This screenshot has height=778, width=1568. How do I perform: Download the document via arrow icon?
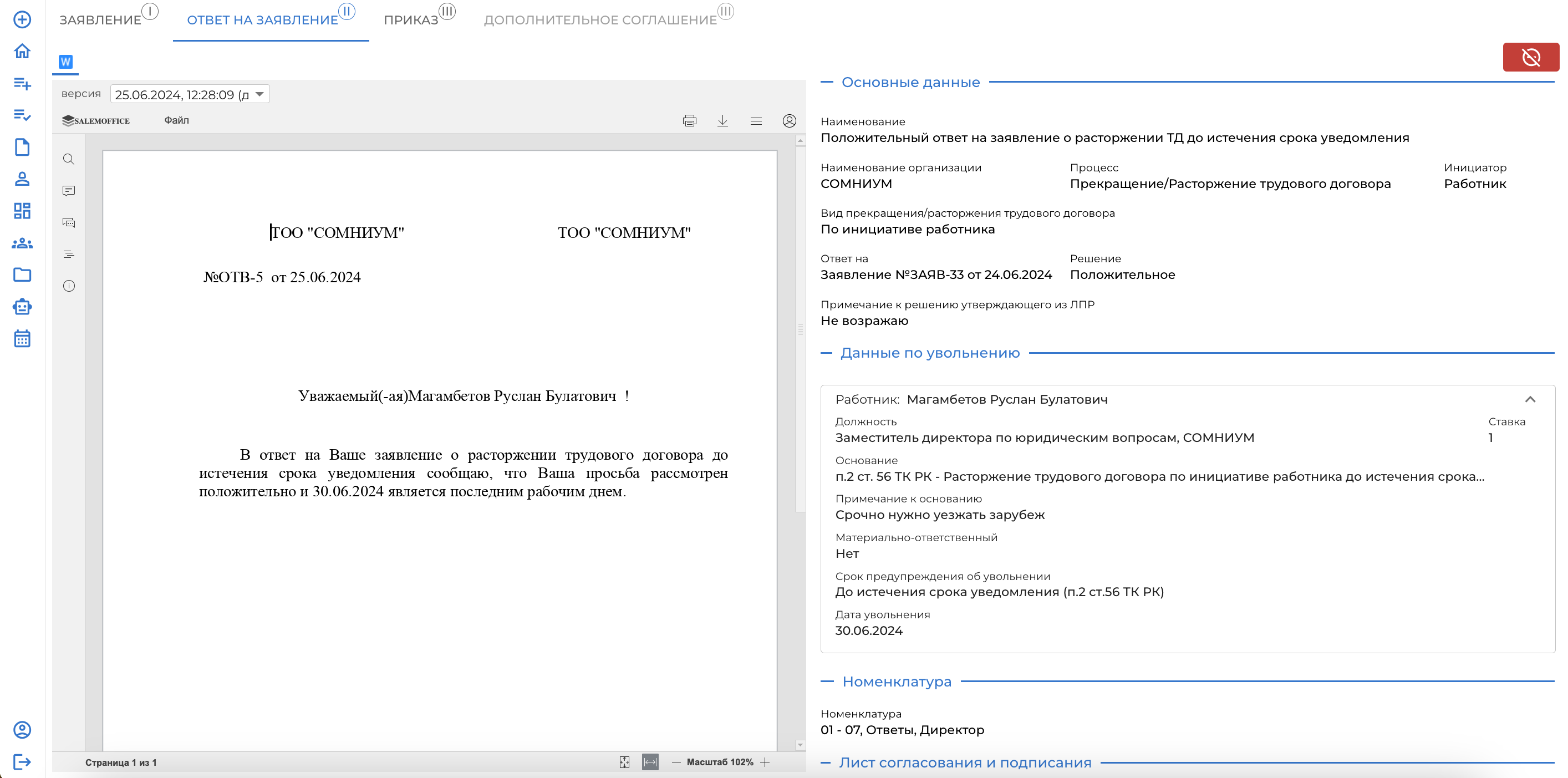coord(722,120)
